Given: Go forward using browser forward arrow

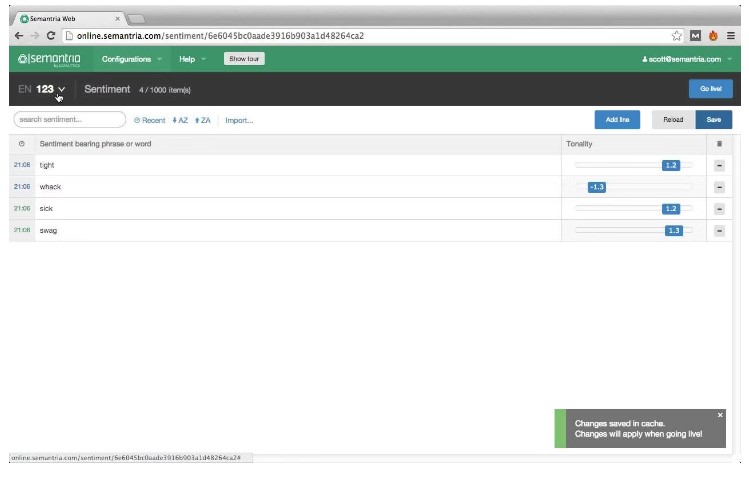Looking at the screenshot, I should pos(35,36).
